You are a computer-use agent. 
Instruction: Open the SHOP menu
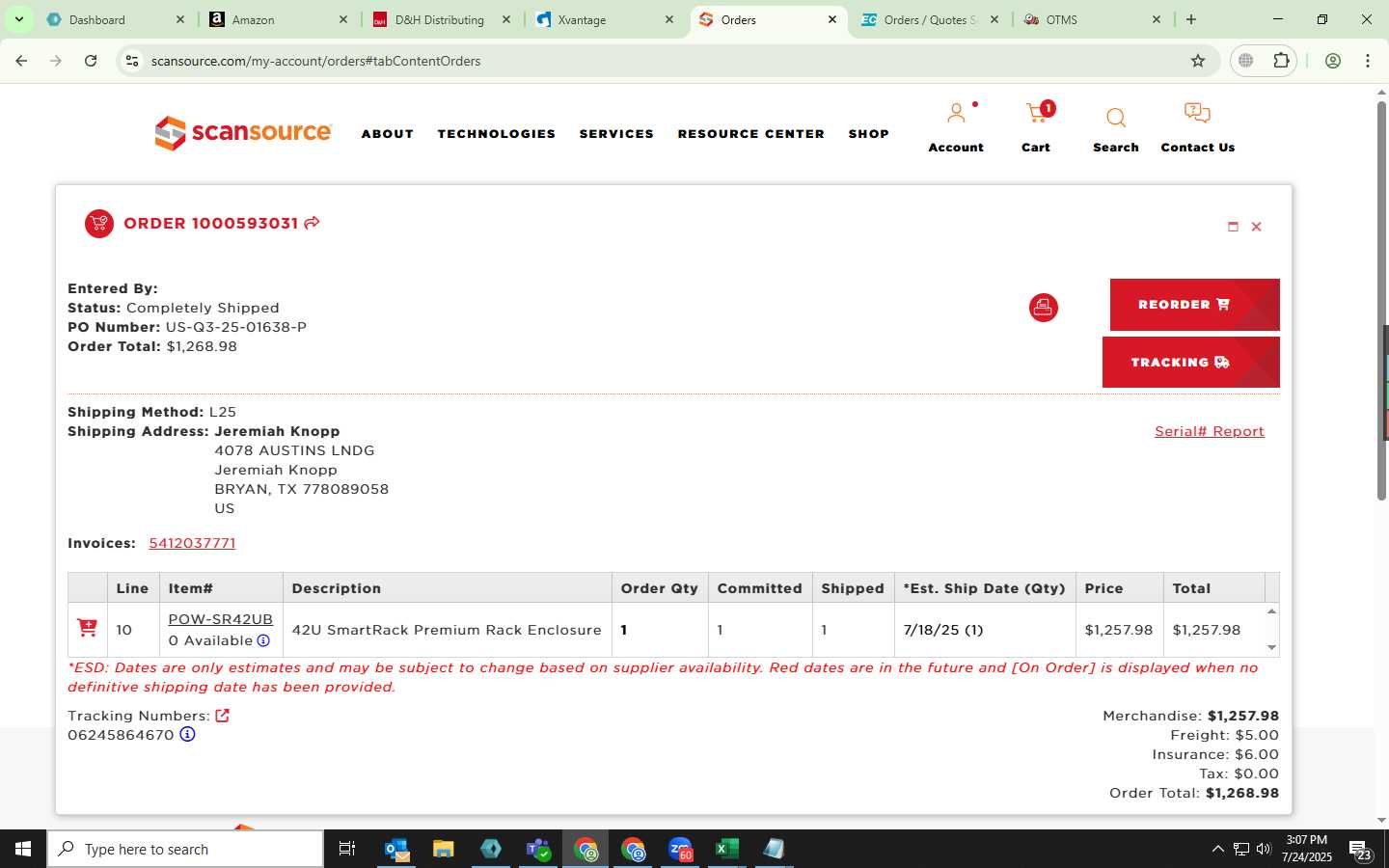click(869, 134)
